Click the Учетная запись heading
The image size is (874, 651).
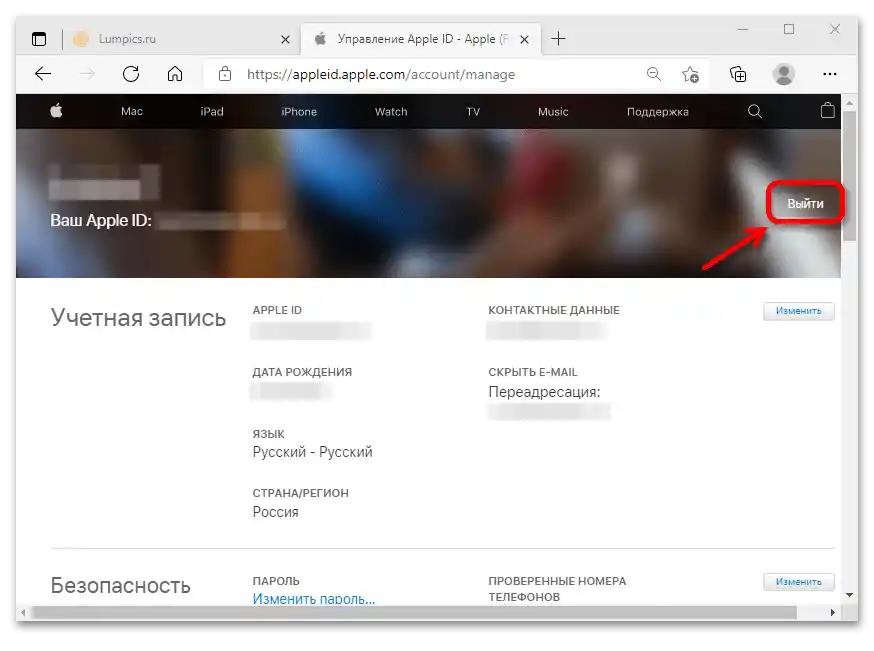pyautogui.click(x=138, y=318)
